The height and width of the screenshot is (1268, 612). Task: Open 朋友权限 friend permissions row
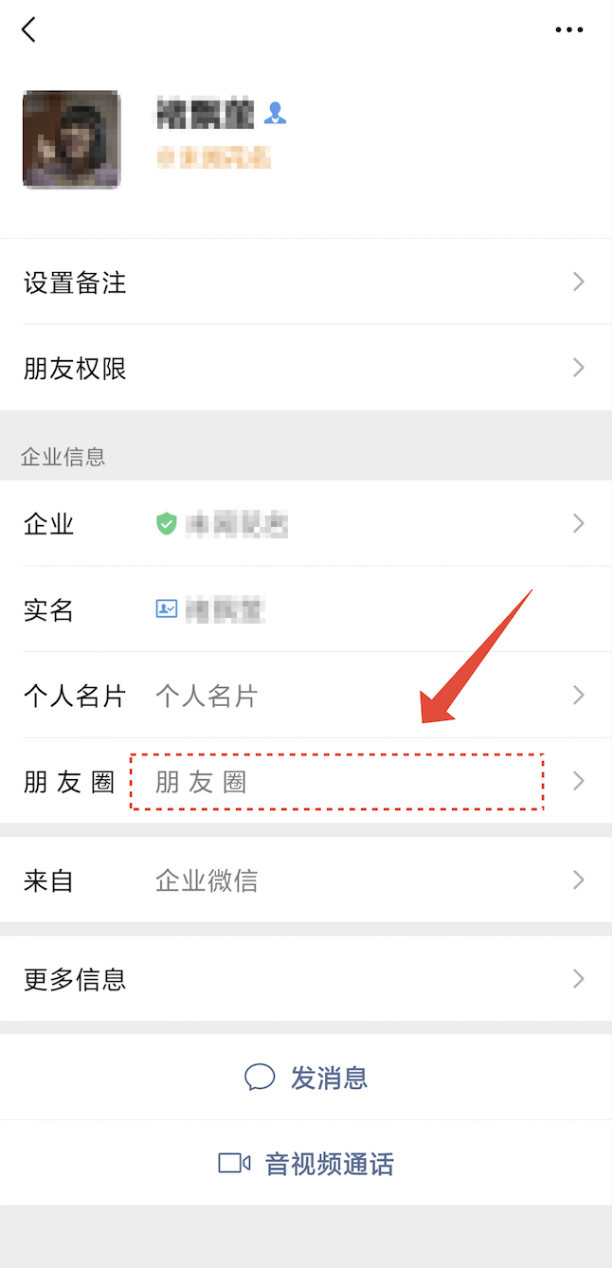click(306, 368)
